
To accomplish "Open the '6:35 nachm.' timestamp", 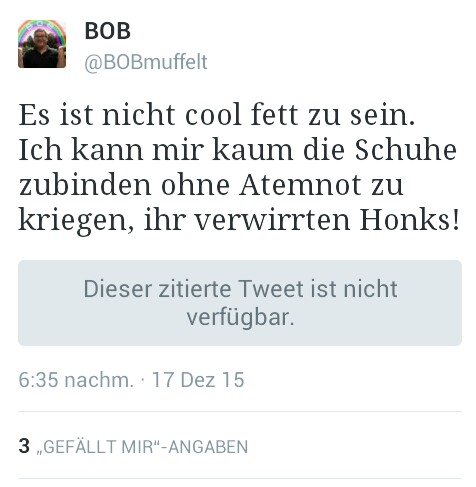I will (x=76, y=380).
